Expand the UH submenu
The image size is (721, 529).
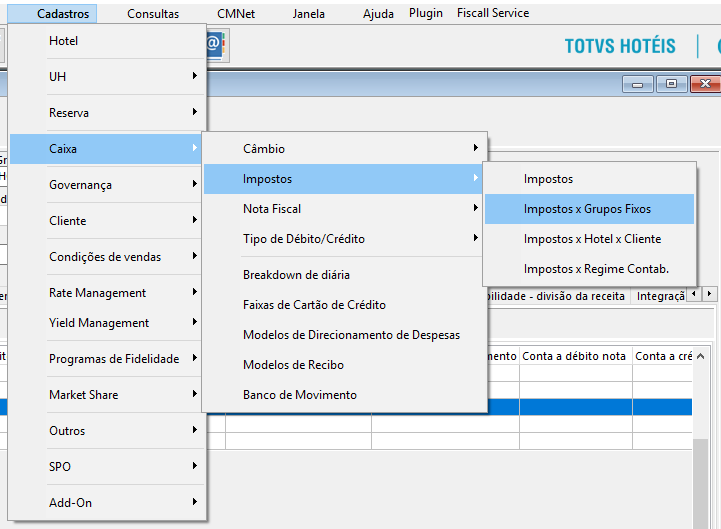pos(107,76)
